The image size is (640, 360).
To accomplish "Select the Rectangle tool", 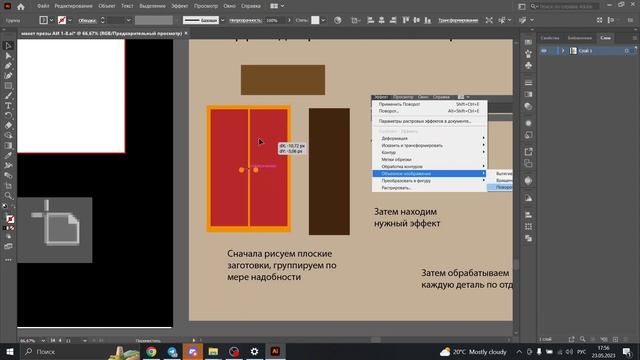I will (8, 86).
